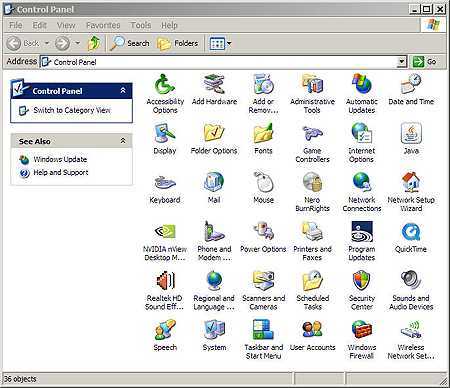Viewport: 450px width, 388px height.
Task: Open Nero BurnRights
Action: coord(312,192)
